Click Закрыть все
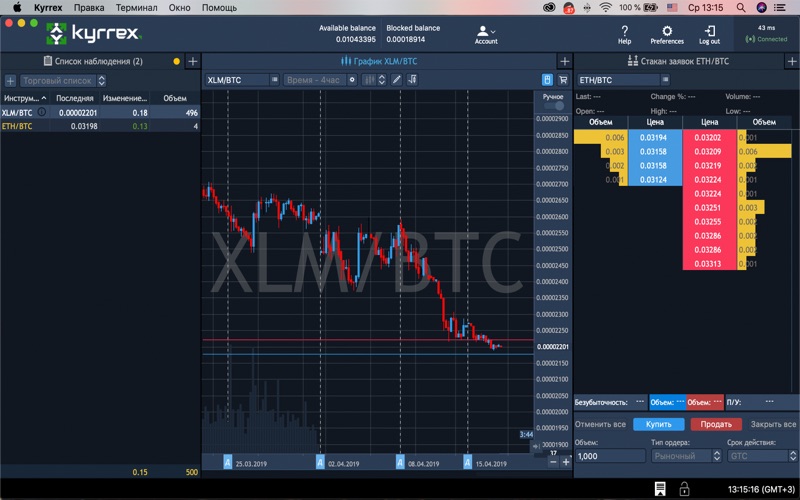800x500 pixels. coord(773,424)
